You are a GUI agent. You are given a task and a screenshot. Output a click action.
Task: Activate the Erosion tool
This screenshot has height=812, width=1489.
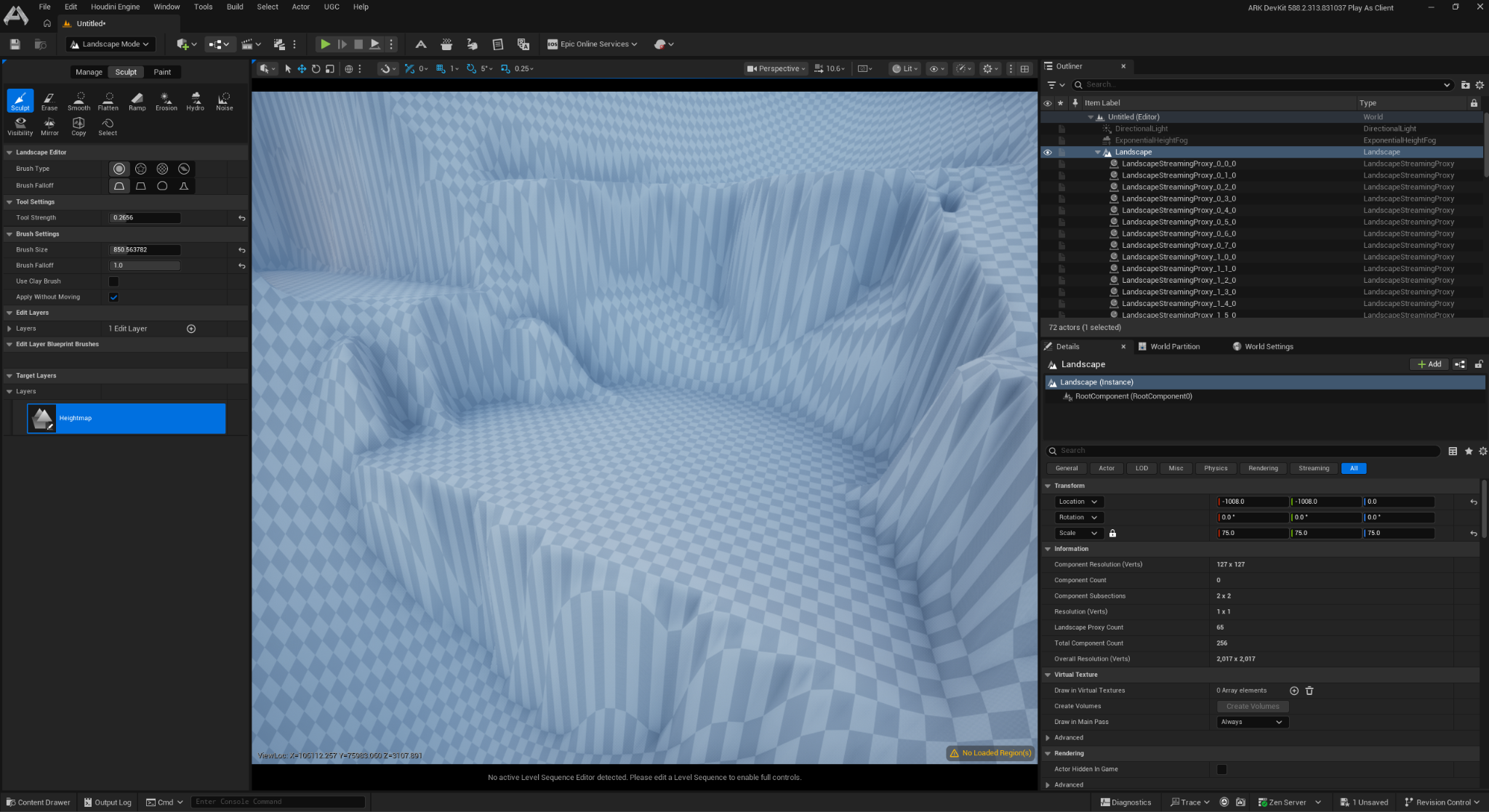click(x=166, y=100)
